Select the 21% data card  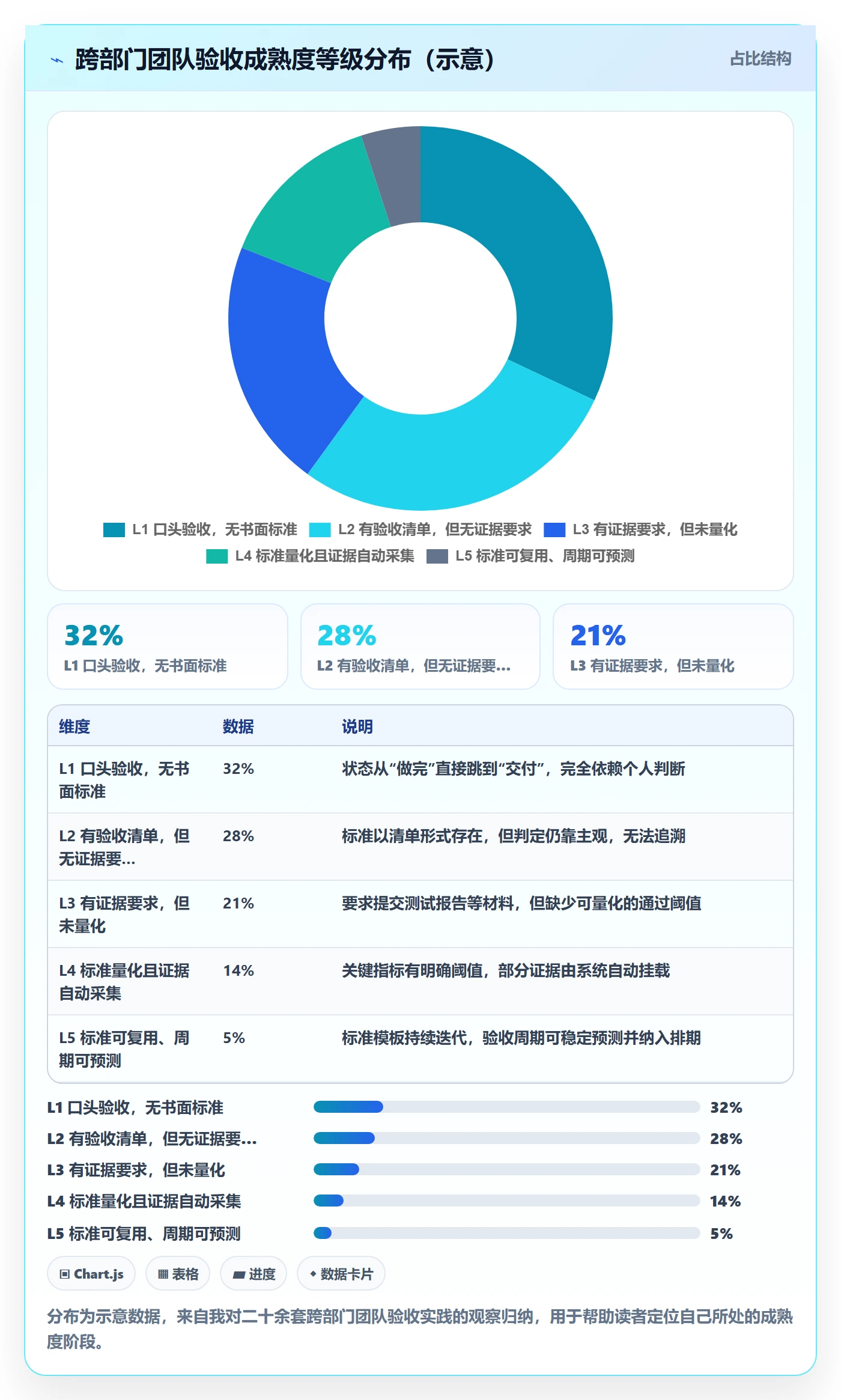click(673, 647)
